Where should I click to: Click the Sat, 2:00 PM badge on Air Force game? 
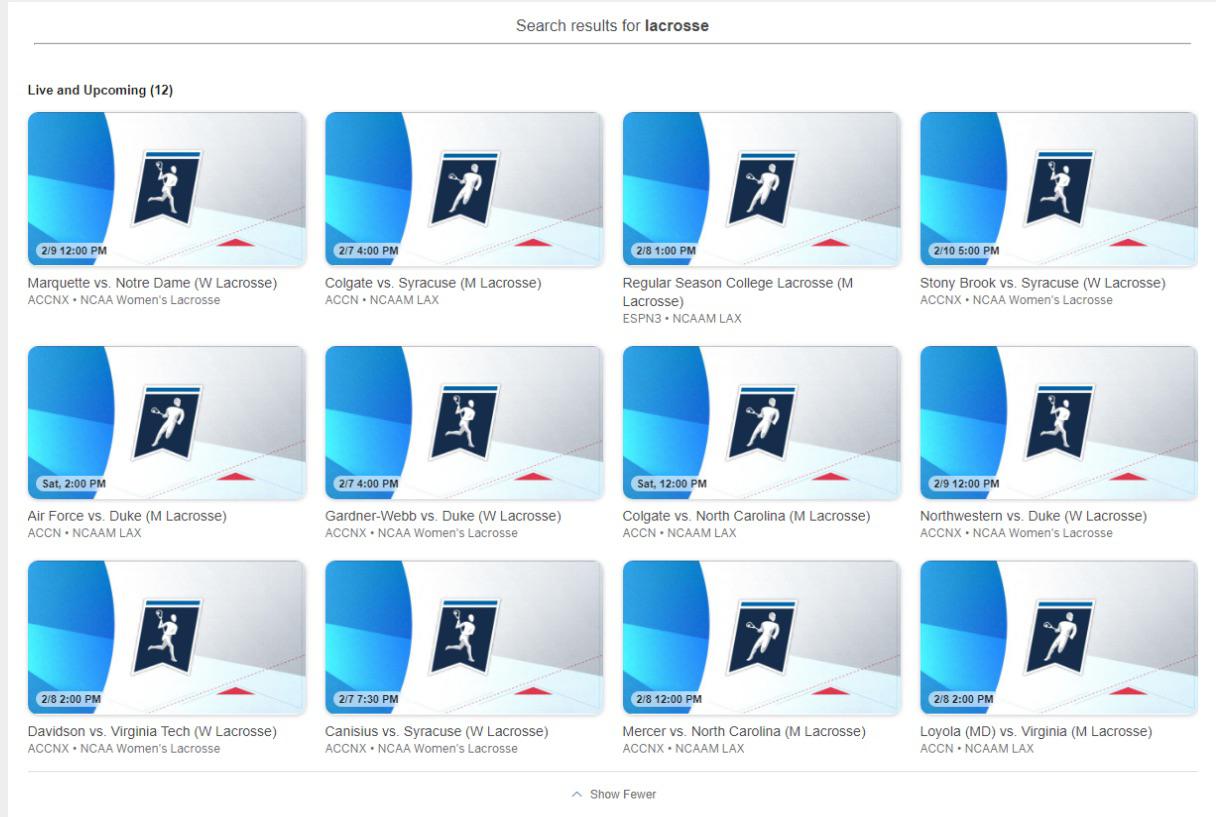point(73,484)
